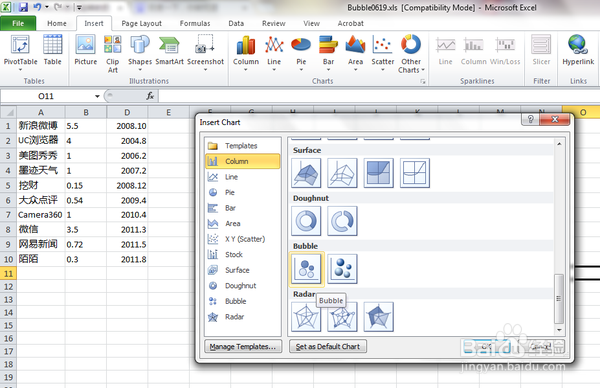Click chart gallery scrollbar down arrow
This screenshot has width=600, height=388.
559,329
